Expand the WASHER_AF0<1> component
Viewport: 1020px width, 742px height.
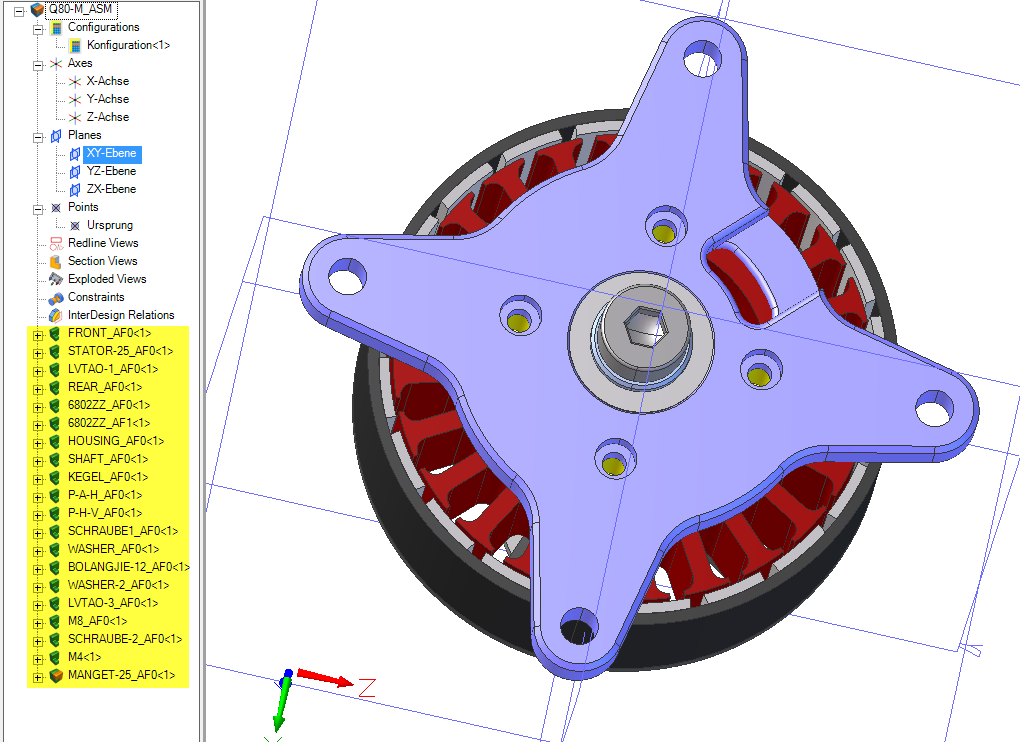[38, 551]
